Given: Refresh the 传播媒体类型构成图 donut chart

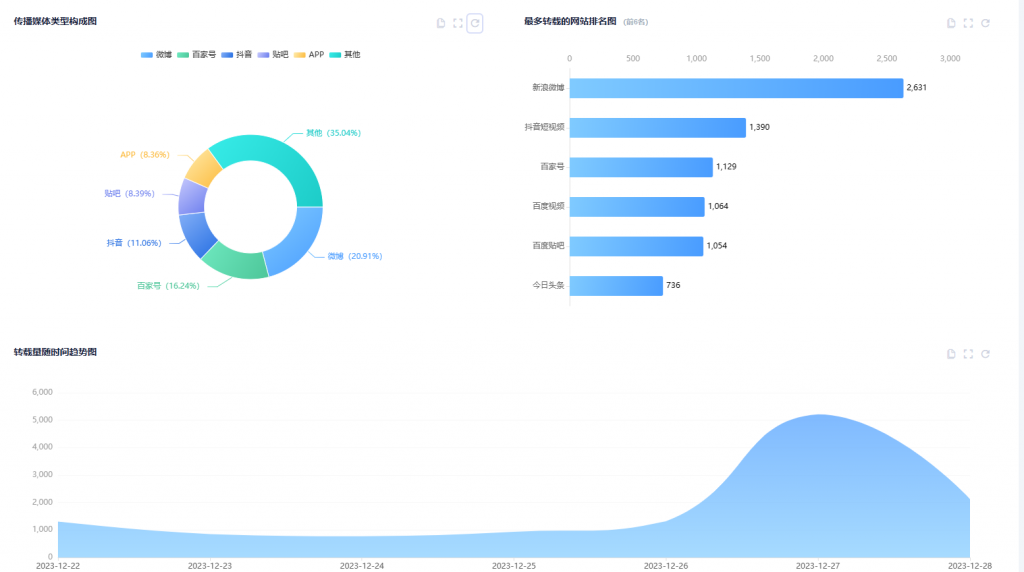Looking at the screenshot, I should pyautogui.click(x=475, y=23).
